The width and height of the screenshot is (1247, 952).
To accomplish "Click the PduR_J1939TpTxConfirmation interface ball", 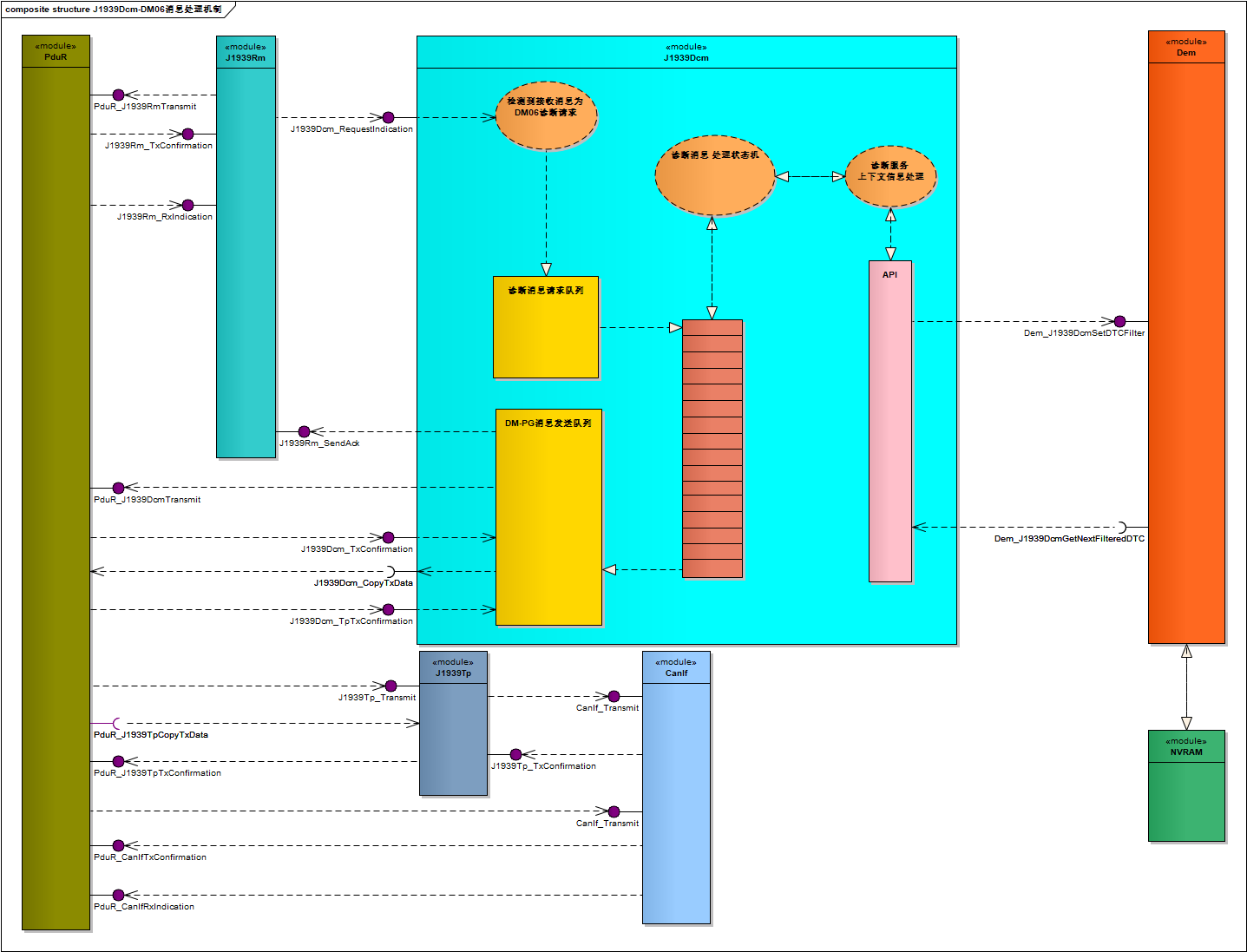I will tap(119, 761).
